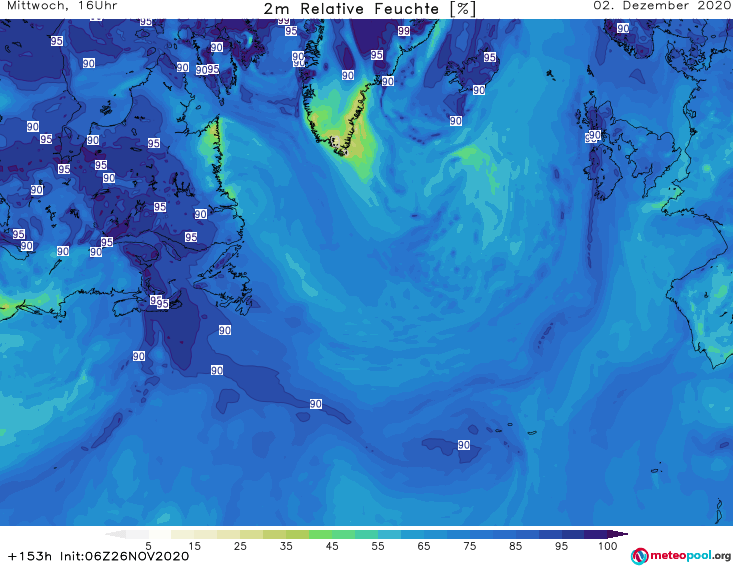Pick the dark purple colorbar segment left of 100
This screenshot has height=566, width=733.
(596, 534)
